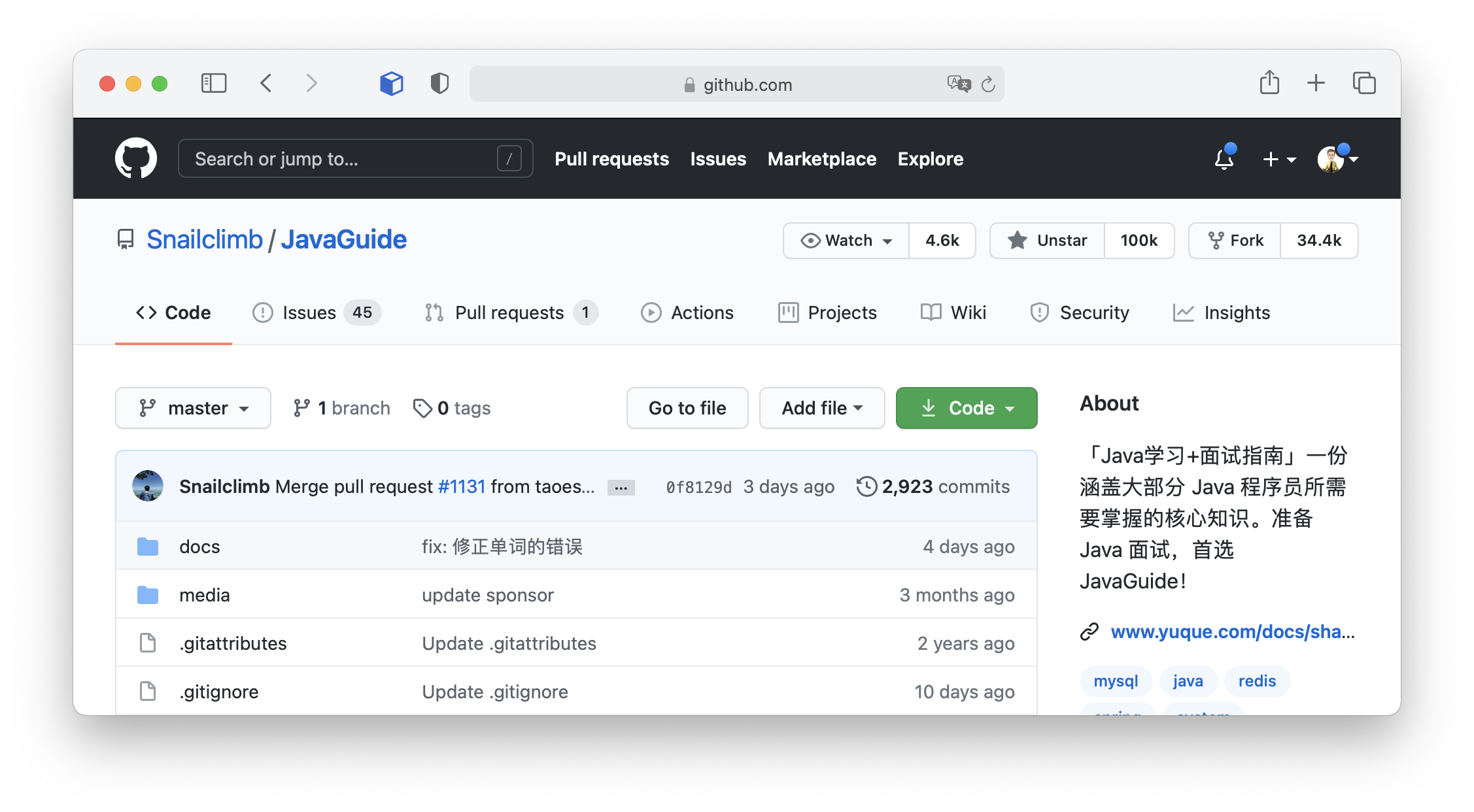Open the .gitignore file

click(x=219, y=692)
